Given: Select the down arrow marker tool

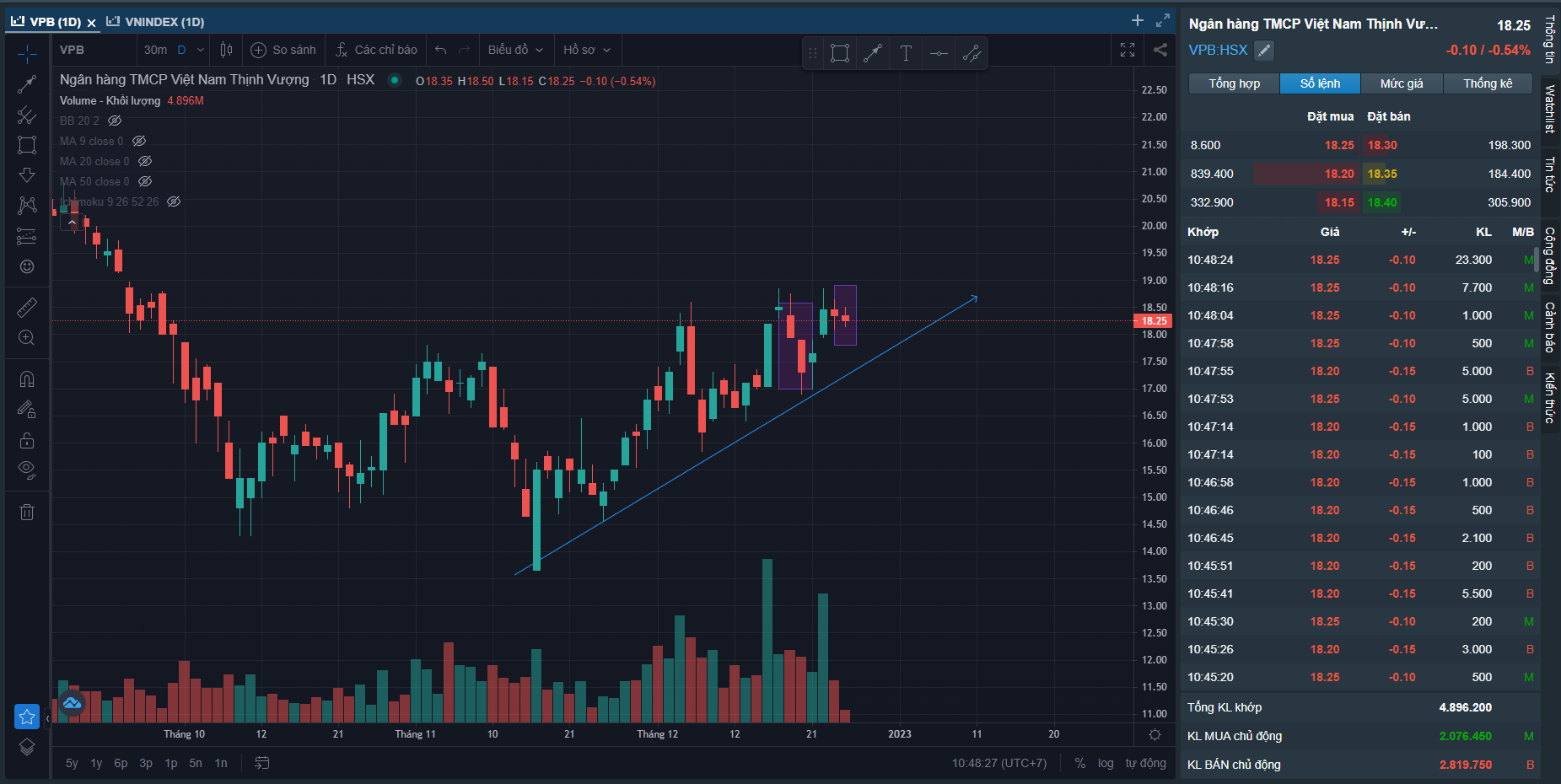Looking at the screenshot, I should [27, 175].
